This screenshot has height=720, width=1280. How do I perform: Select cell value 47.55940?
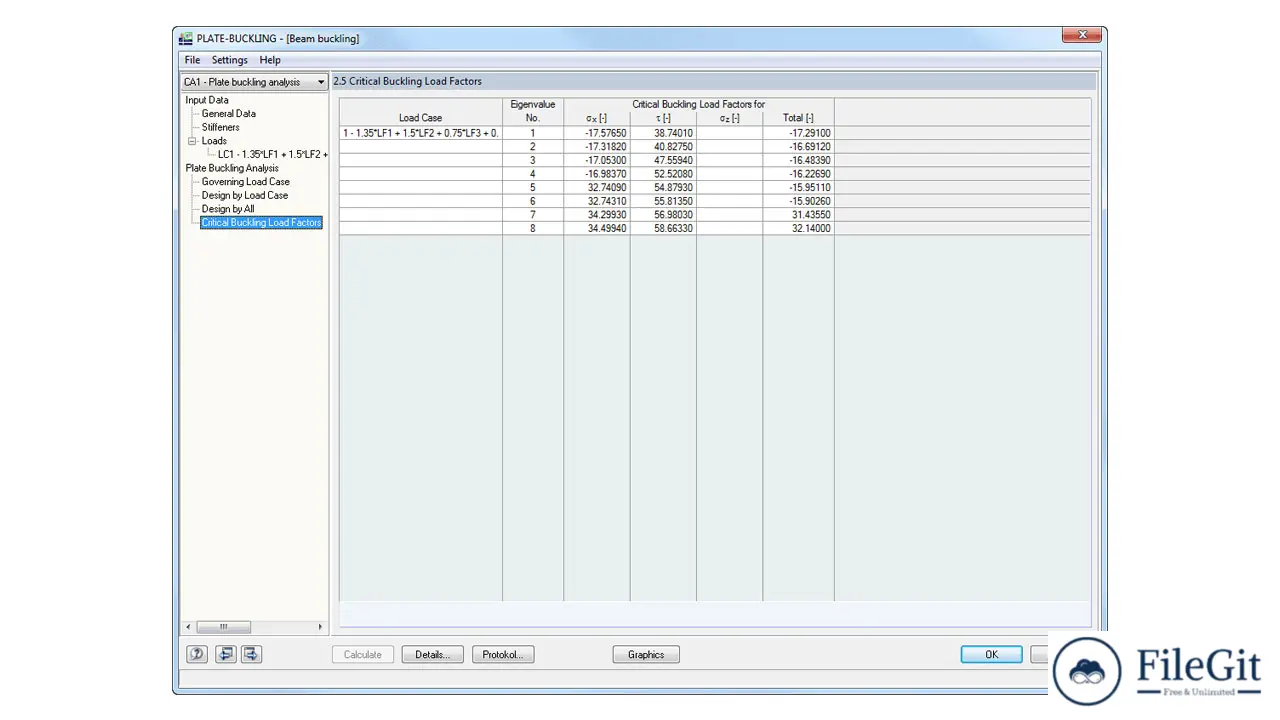pos(663,160)
